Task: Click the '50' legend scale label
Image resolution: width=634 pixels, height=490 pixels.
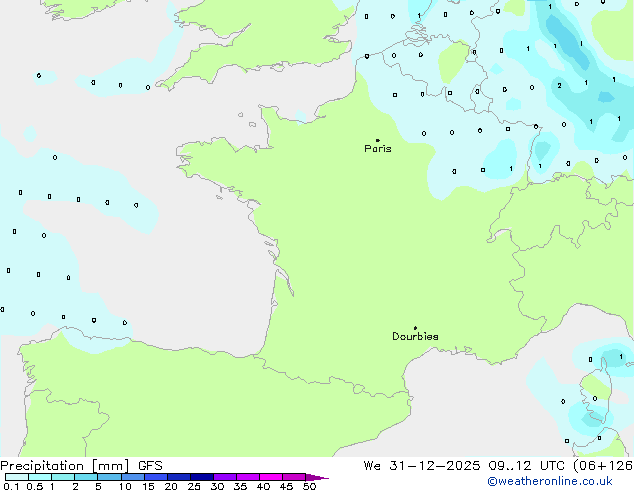Action: (x=309, y=486)
